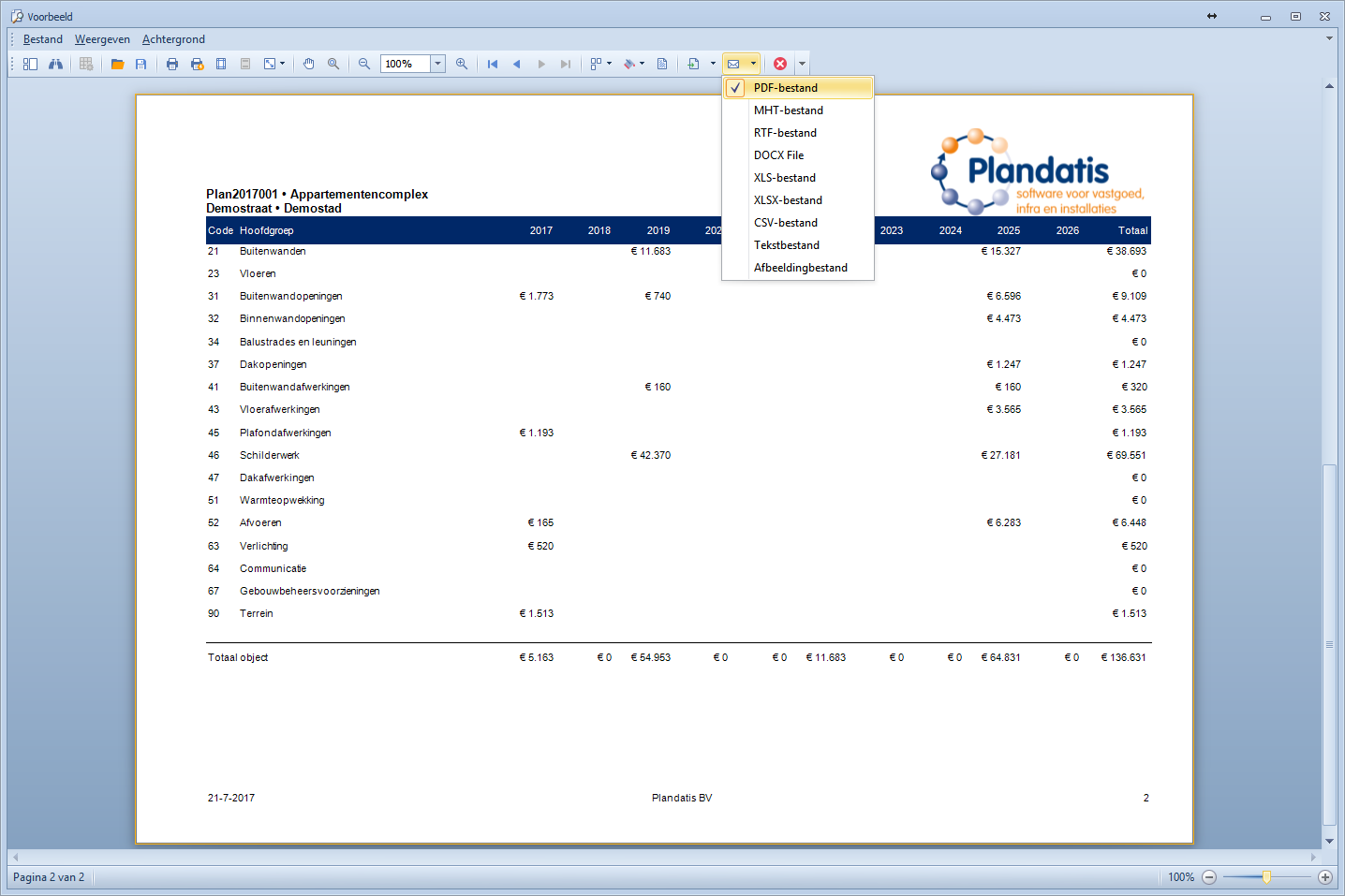
Task: Choose Tekstbestand from the list
Action: [x=798, y=245]
